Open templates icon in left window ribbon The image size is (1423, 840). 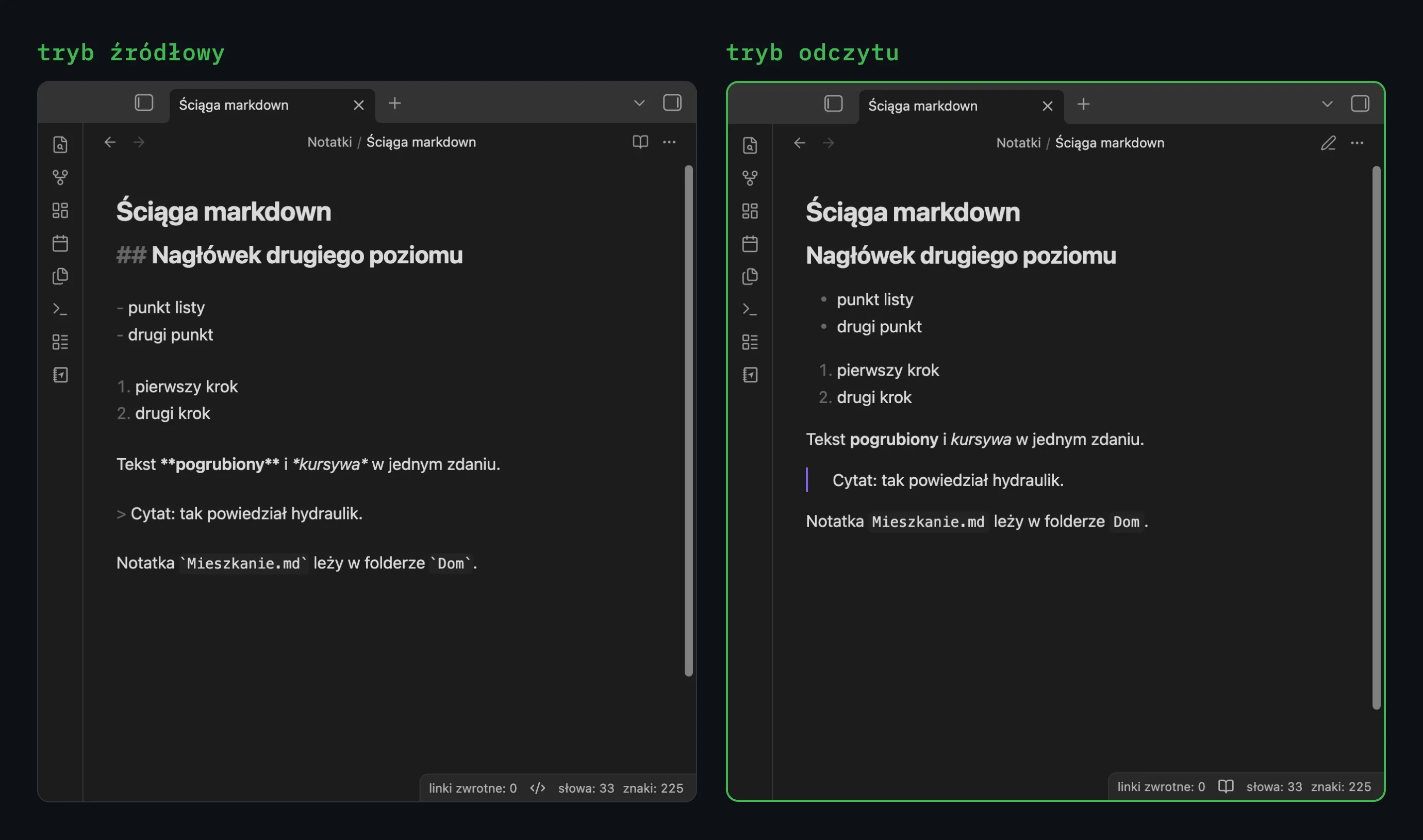(x=60, y=276)
